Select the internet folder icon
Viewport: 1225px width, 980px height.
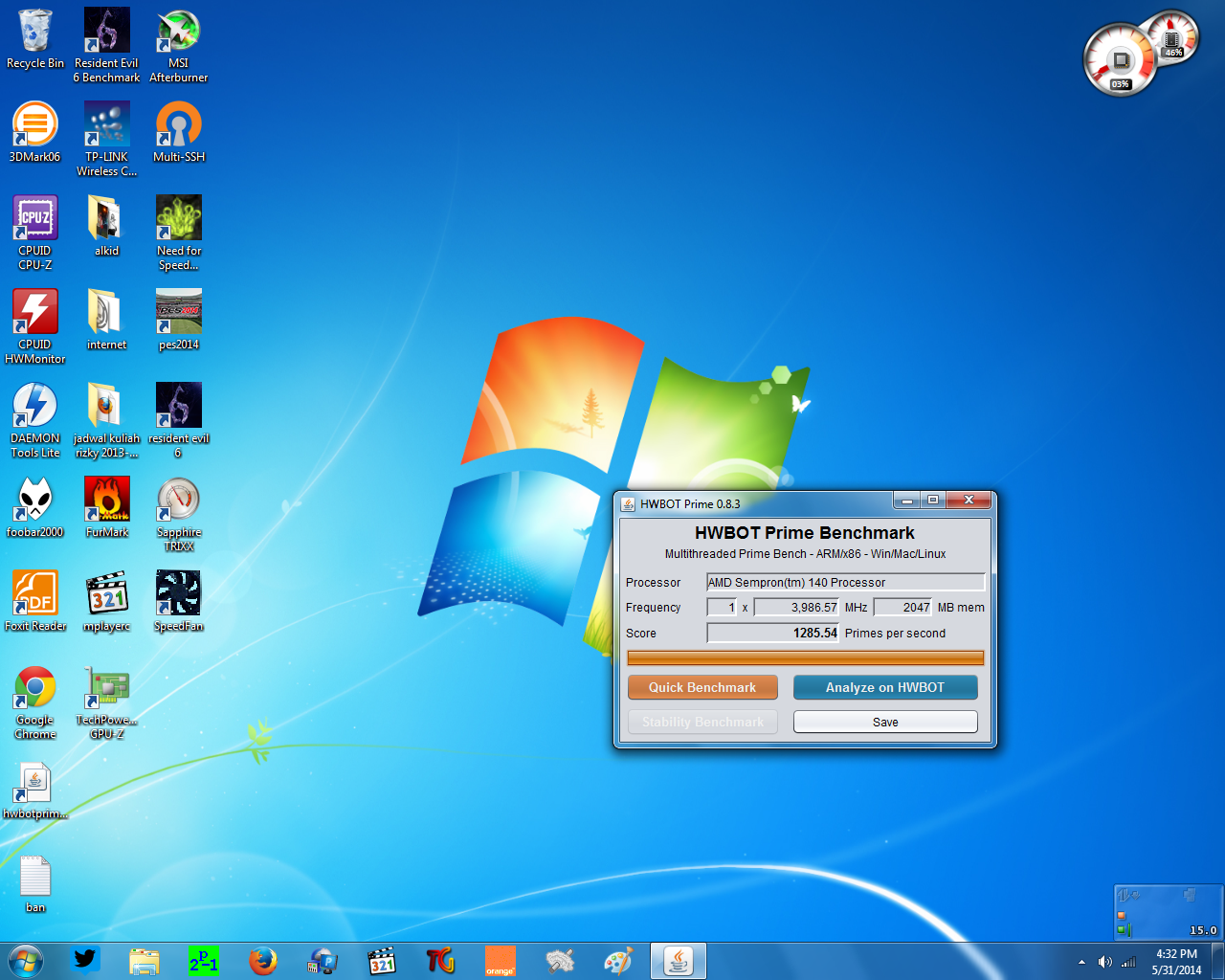106,320
